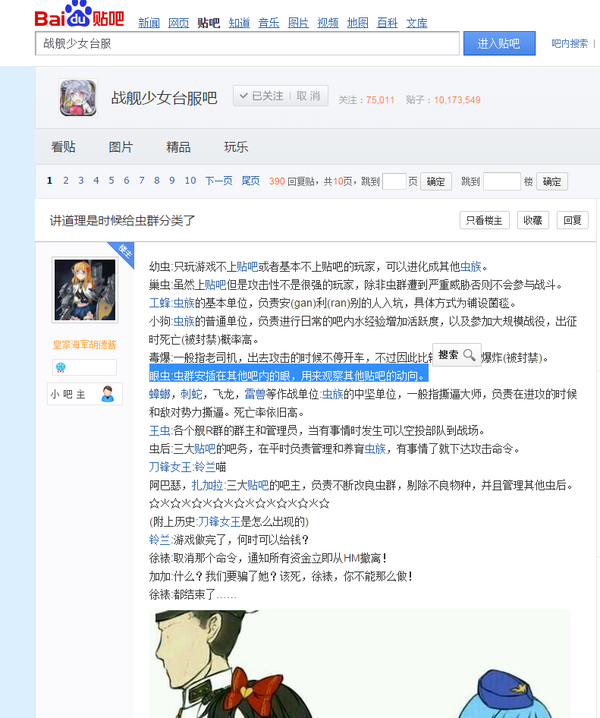Screen dimensions: 600x718
Task: Click the 小吧主 moderator badge icon
Action: pos(108,394)
